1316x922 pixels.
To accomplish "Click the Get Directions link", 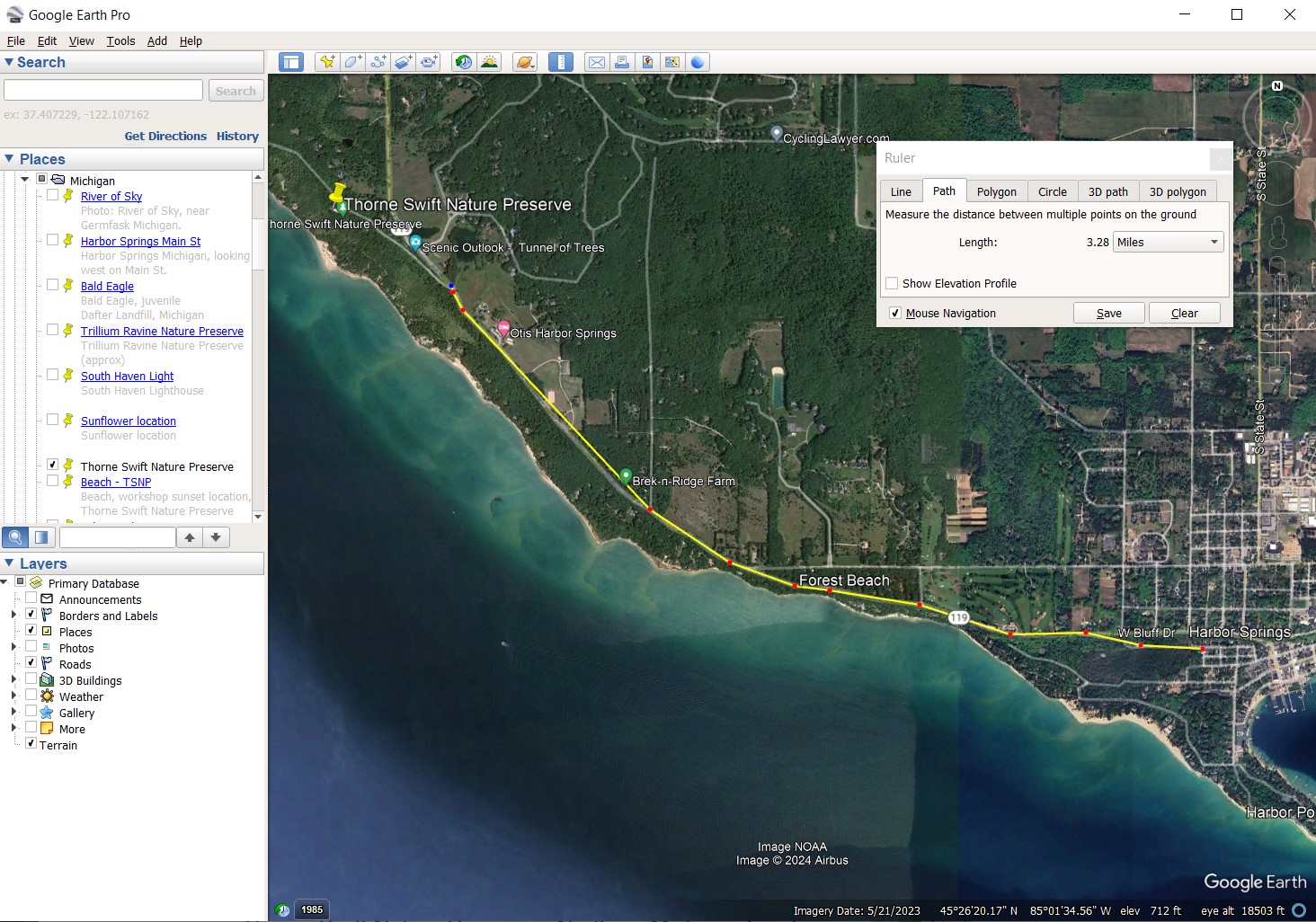I will [x=165, y=136].
